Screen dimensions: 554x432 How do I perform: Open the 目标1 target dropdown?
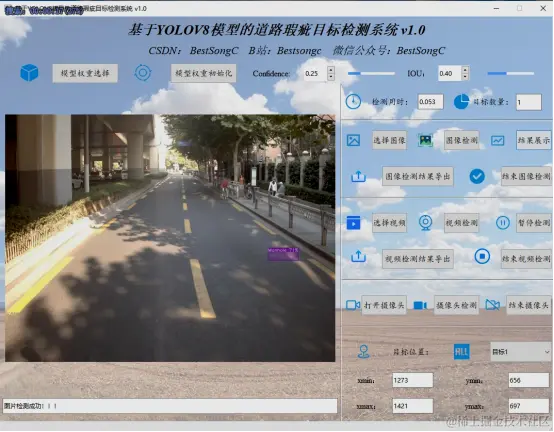tap(520, 352)
